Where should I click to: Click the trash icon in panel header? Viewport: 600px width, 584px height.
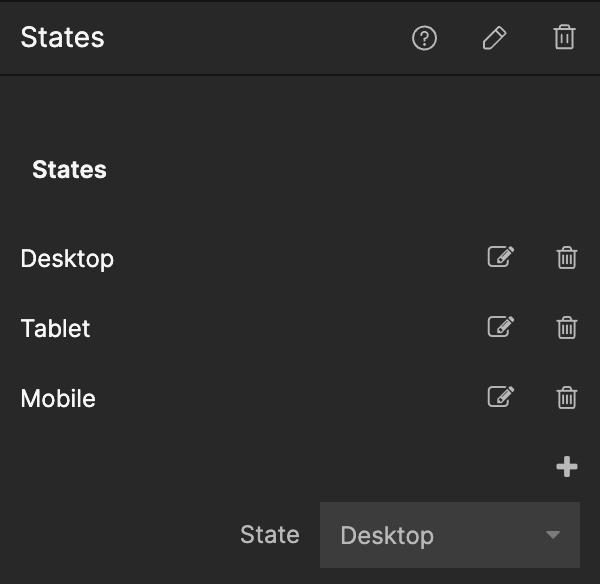tap(564, 38)
